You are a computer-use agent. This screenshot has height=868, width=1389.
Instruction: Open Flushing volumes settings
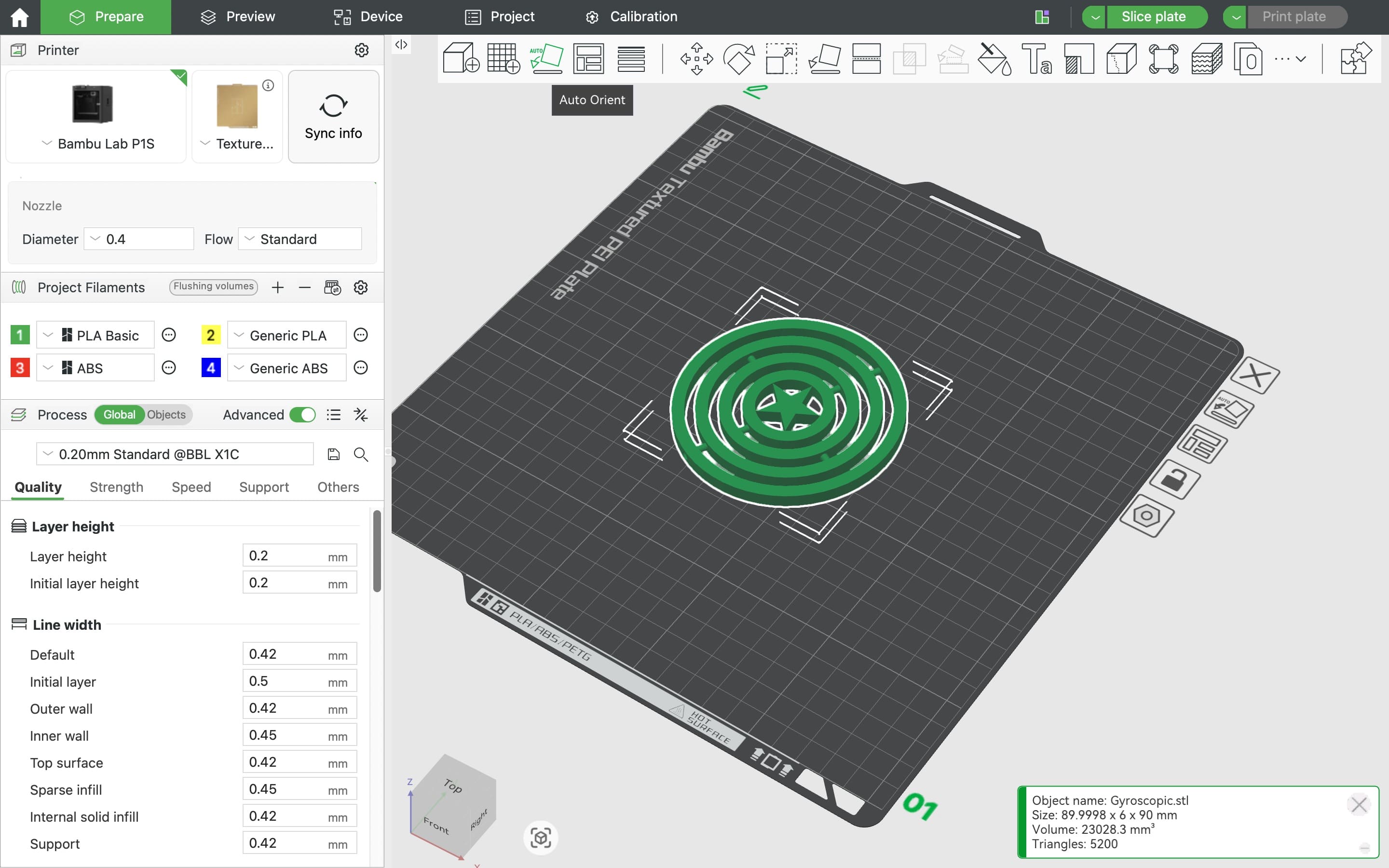(213, 286)
